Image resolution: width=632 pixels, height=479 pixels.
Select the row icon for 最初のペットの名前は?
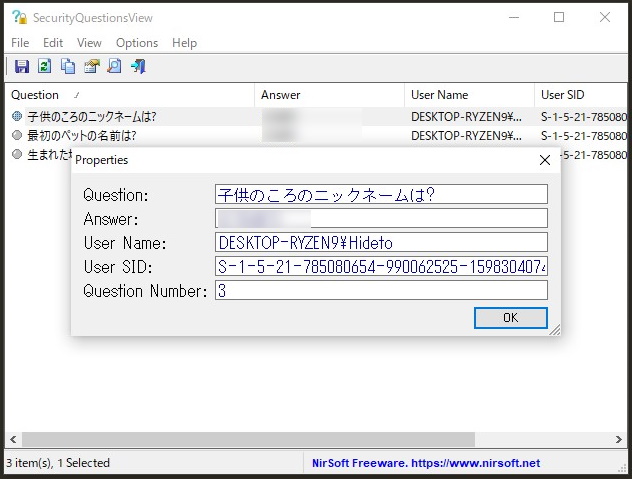[17, 135]
